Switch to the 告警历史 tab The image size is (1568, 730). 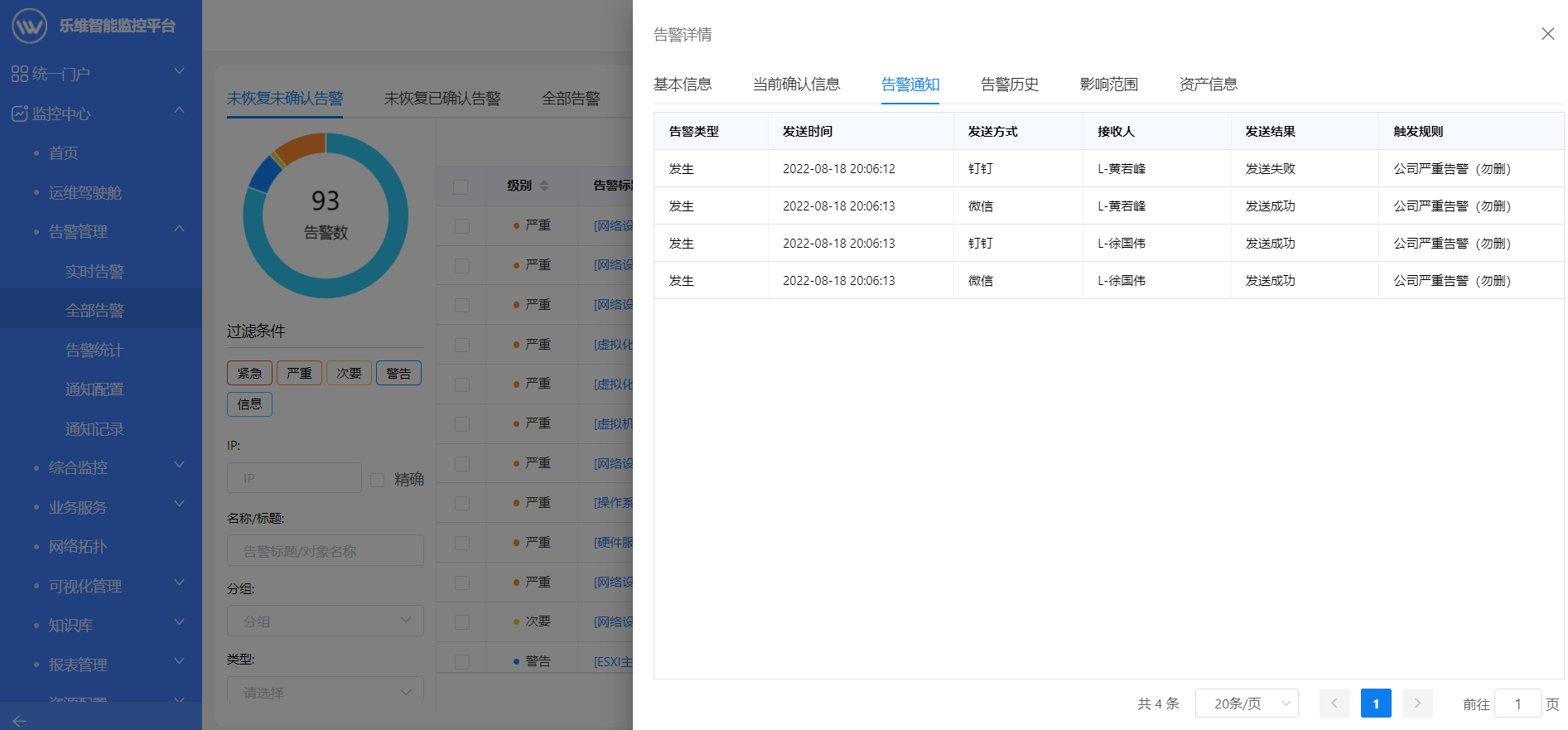pos(1009,85)
